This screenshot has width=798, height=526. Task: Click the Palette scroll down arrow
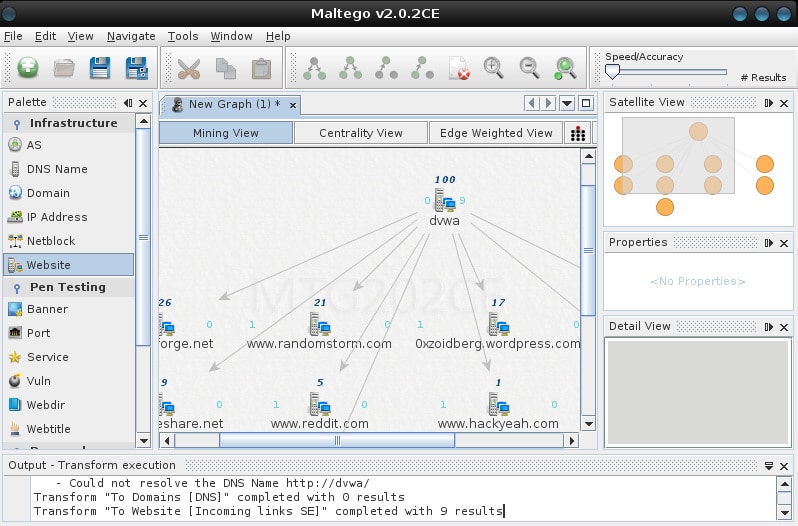144,441
